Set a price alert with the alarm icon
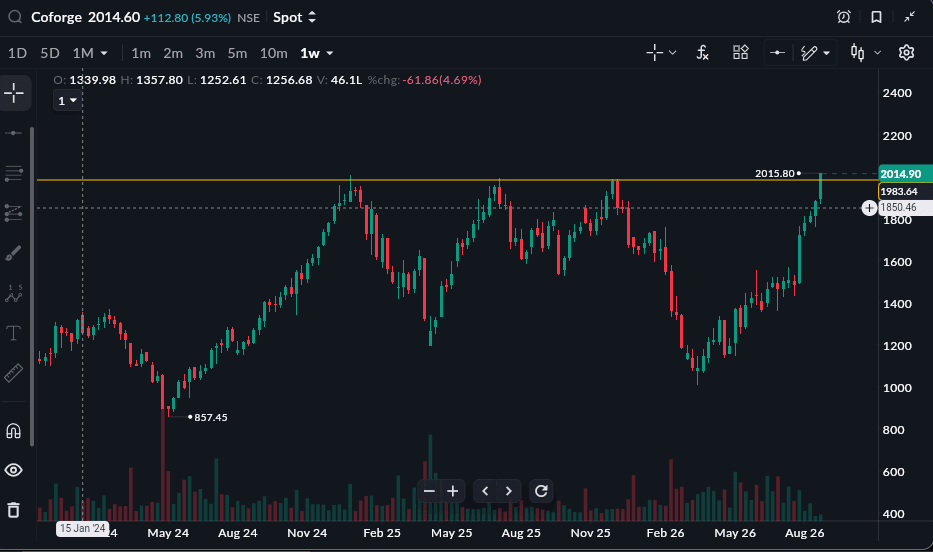The width and height of the screenshot is (933, 552). pos(843,17)
